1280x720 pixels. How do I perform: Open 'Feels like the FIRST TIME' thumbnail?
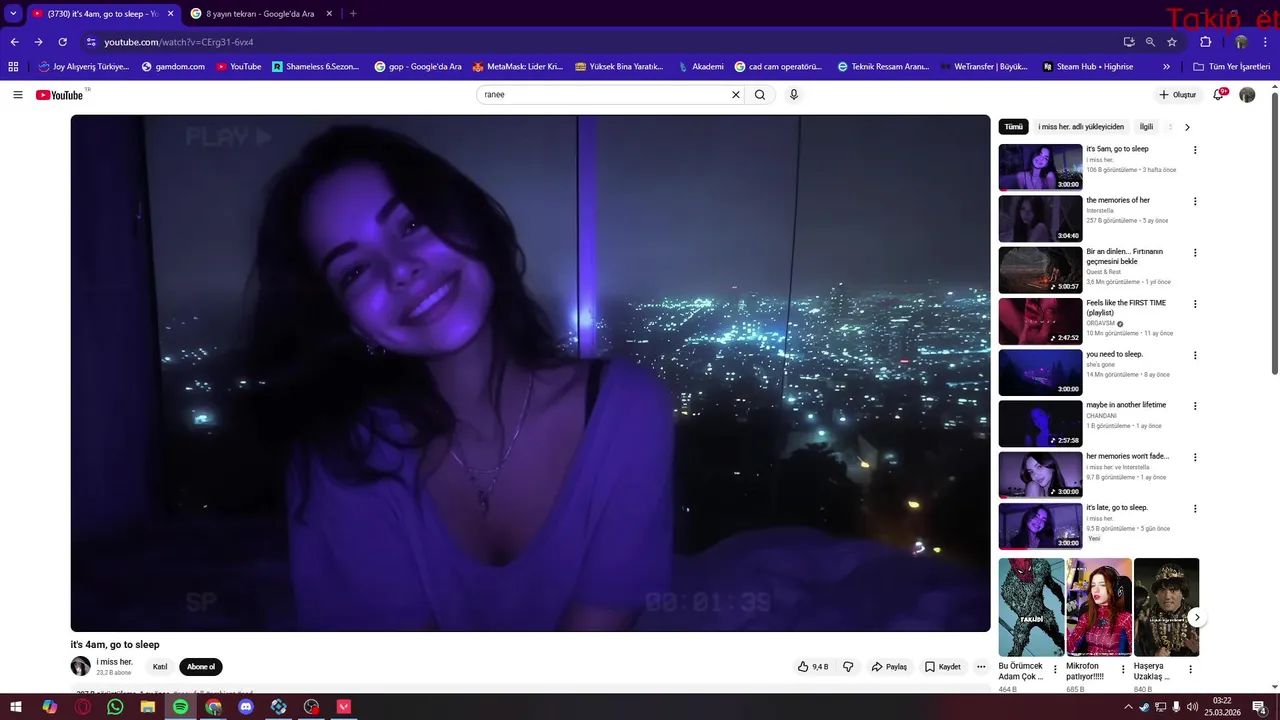click(x=1040, y=321)
